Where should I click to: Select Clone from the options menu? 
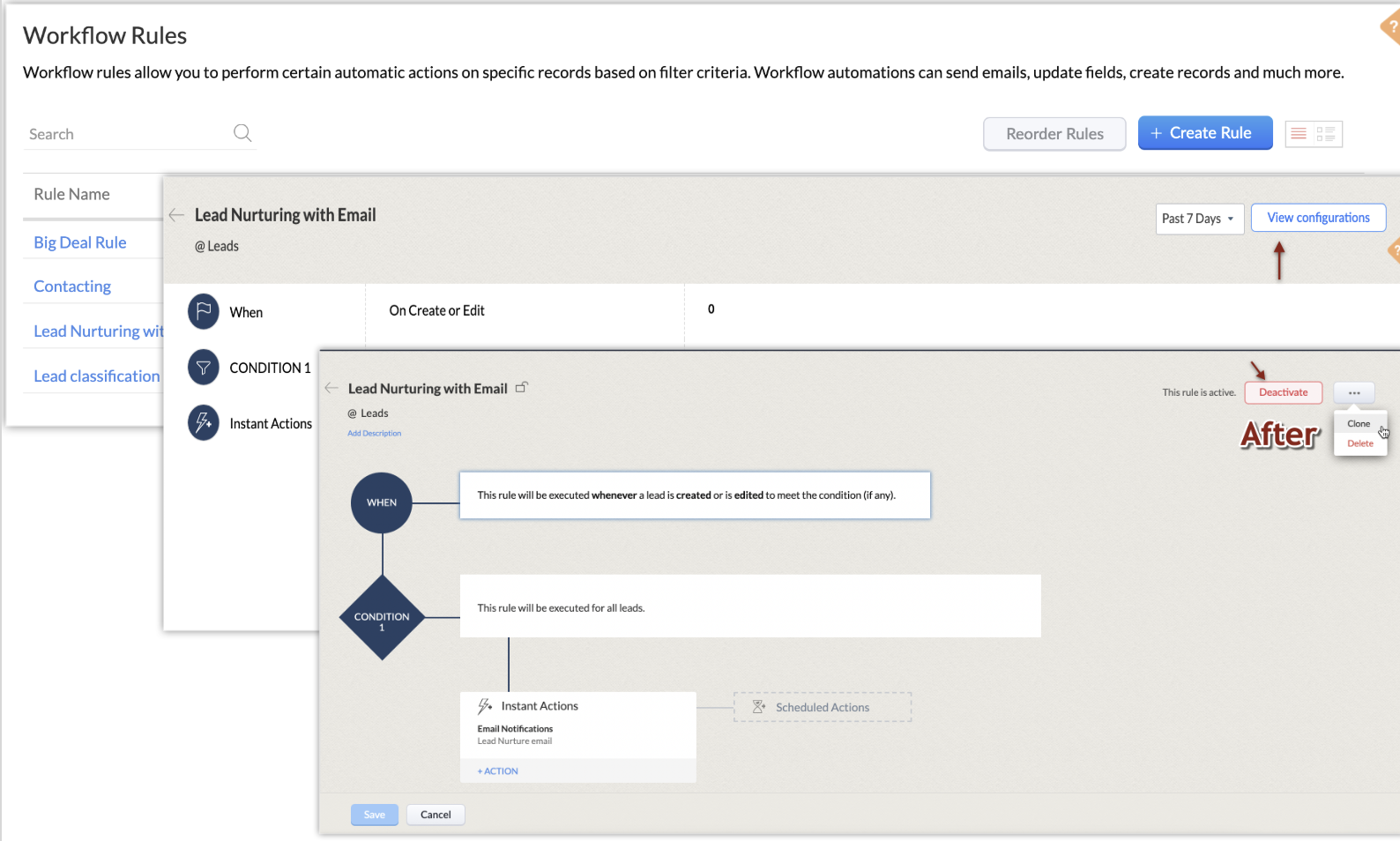(x=1359, y=424)
